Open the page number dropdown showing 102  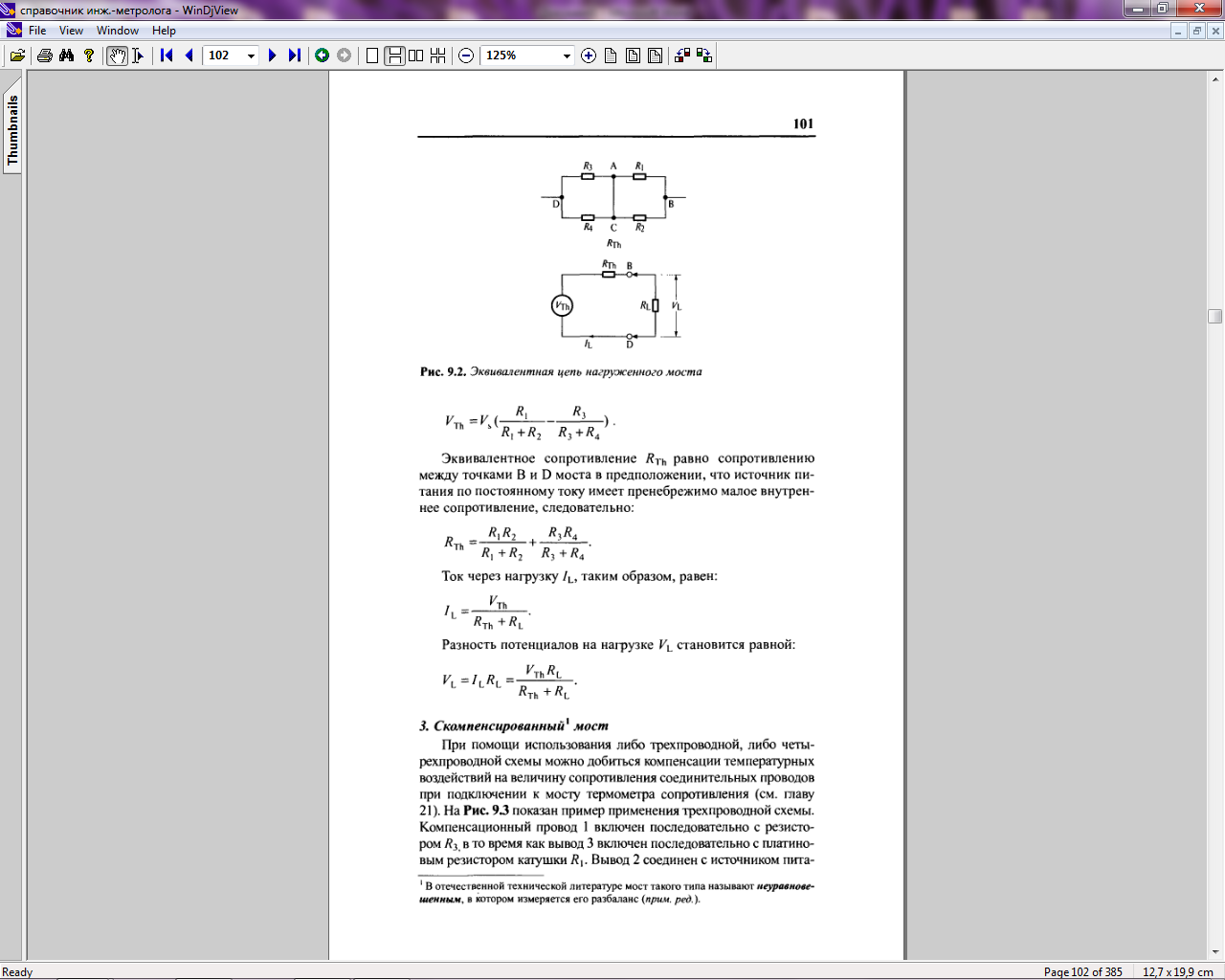251,56
